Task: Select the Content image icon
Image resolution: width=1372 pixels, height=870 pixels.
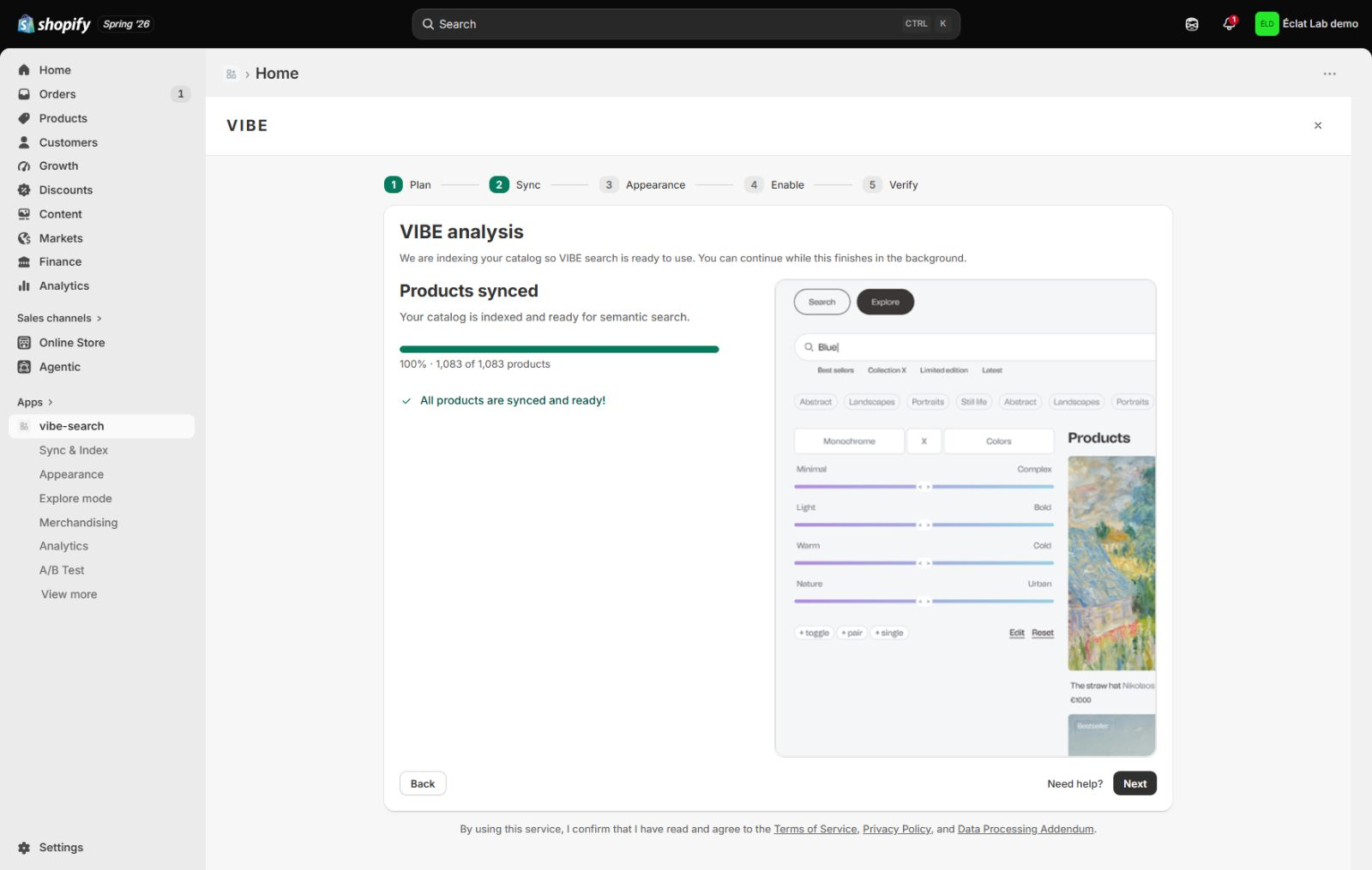Action: point(24,214)
